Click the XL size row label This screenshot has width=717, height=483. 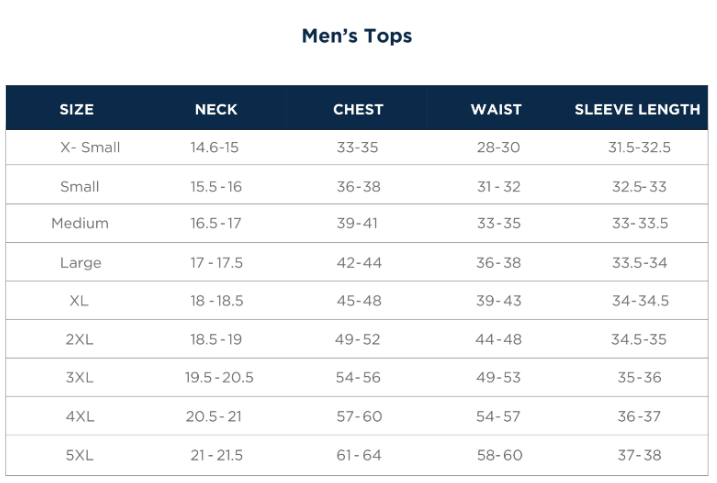tap(80, 301)
